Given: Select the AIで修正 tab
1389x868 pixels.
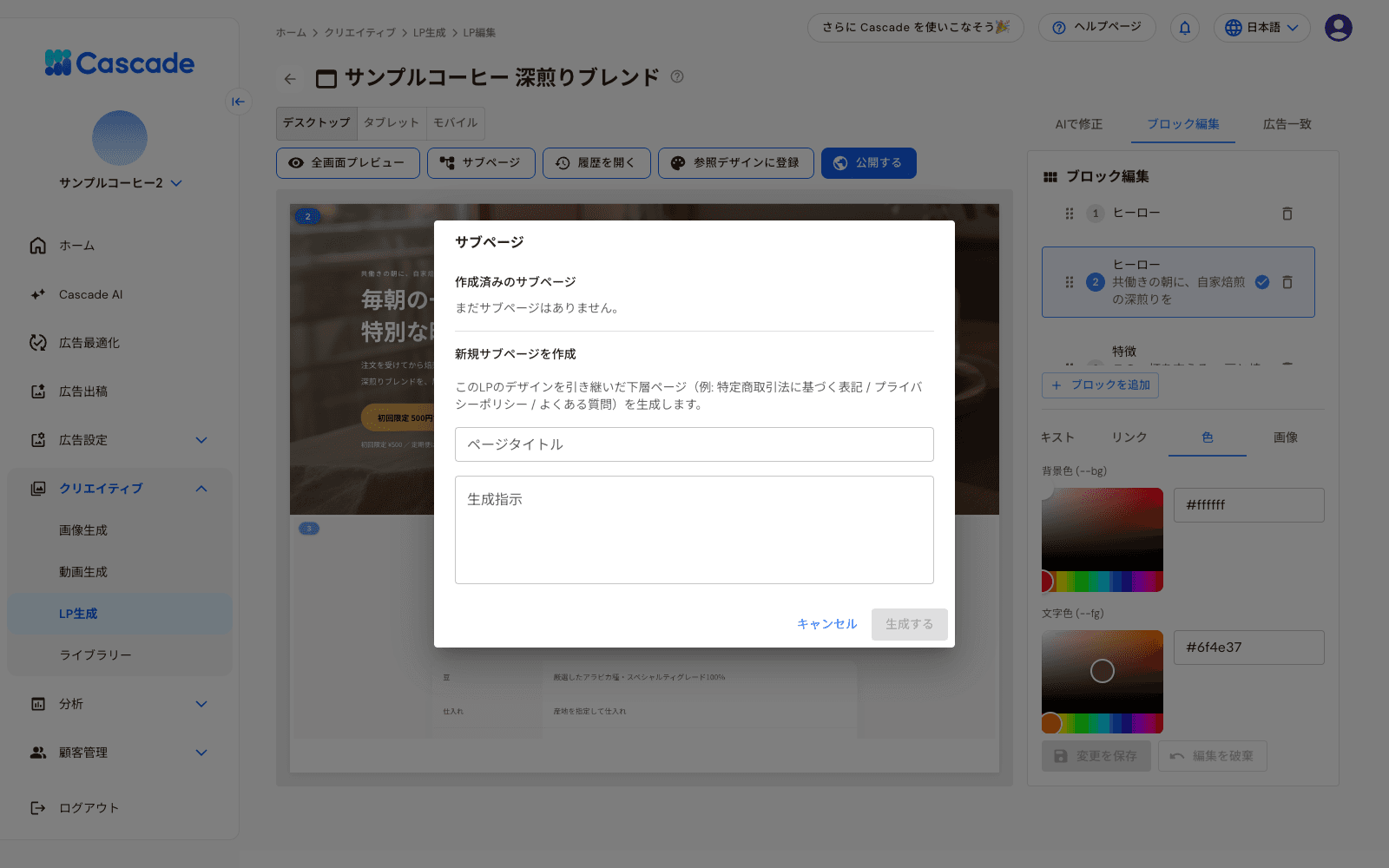Looking at the screenshot, I should pyautogui.click(x=1079, y=124).
